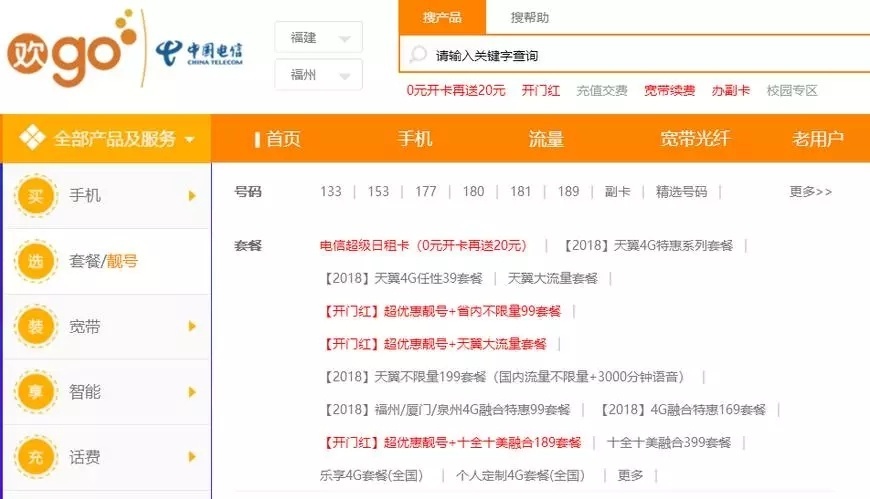Screen dimensions: 870x499
Task: Open 天翼4G特惠系列套餐 link
Action: click(647, 245)
